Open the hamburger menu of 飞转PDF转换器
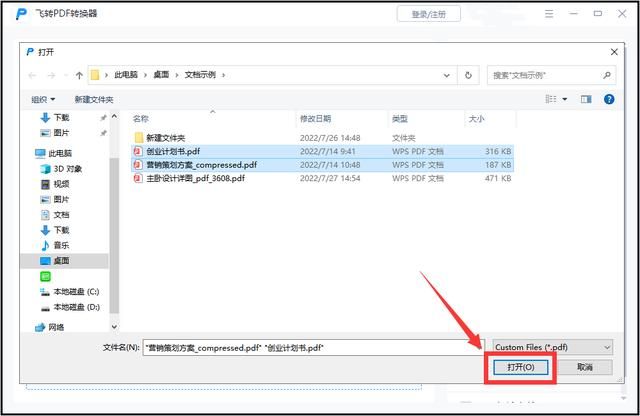Viewport: 640px width, 416px height. [x=549, y=14]
